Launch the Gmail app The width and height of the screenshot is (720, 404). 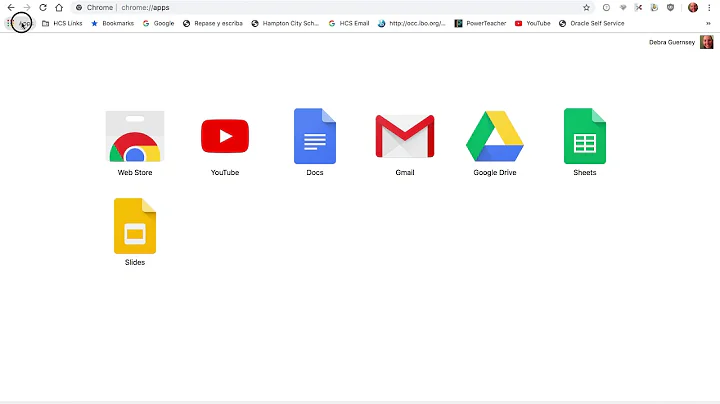click(x=405, y=145)
